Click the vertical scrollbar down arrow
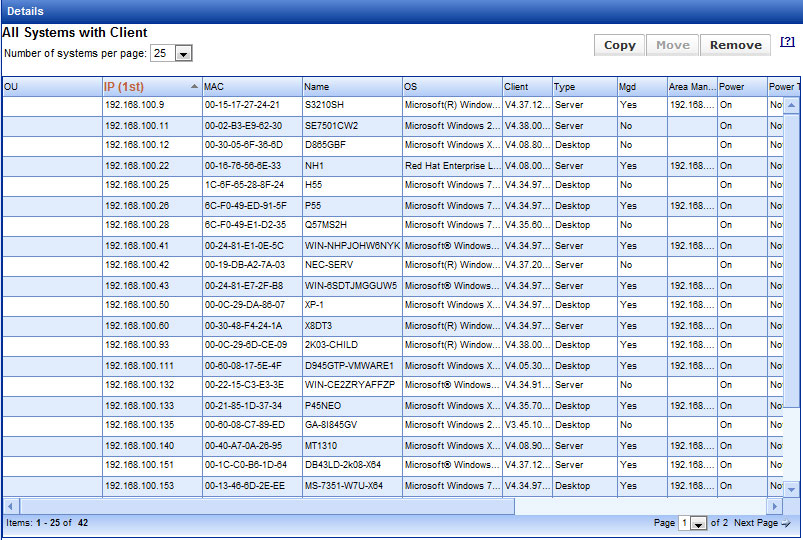 [791, 489]
